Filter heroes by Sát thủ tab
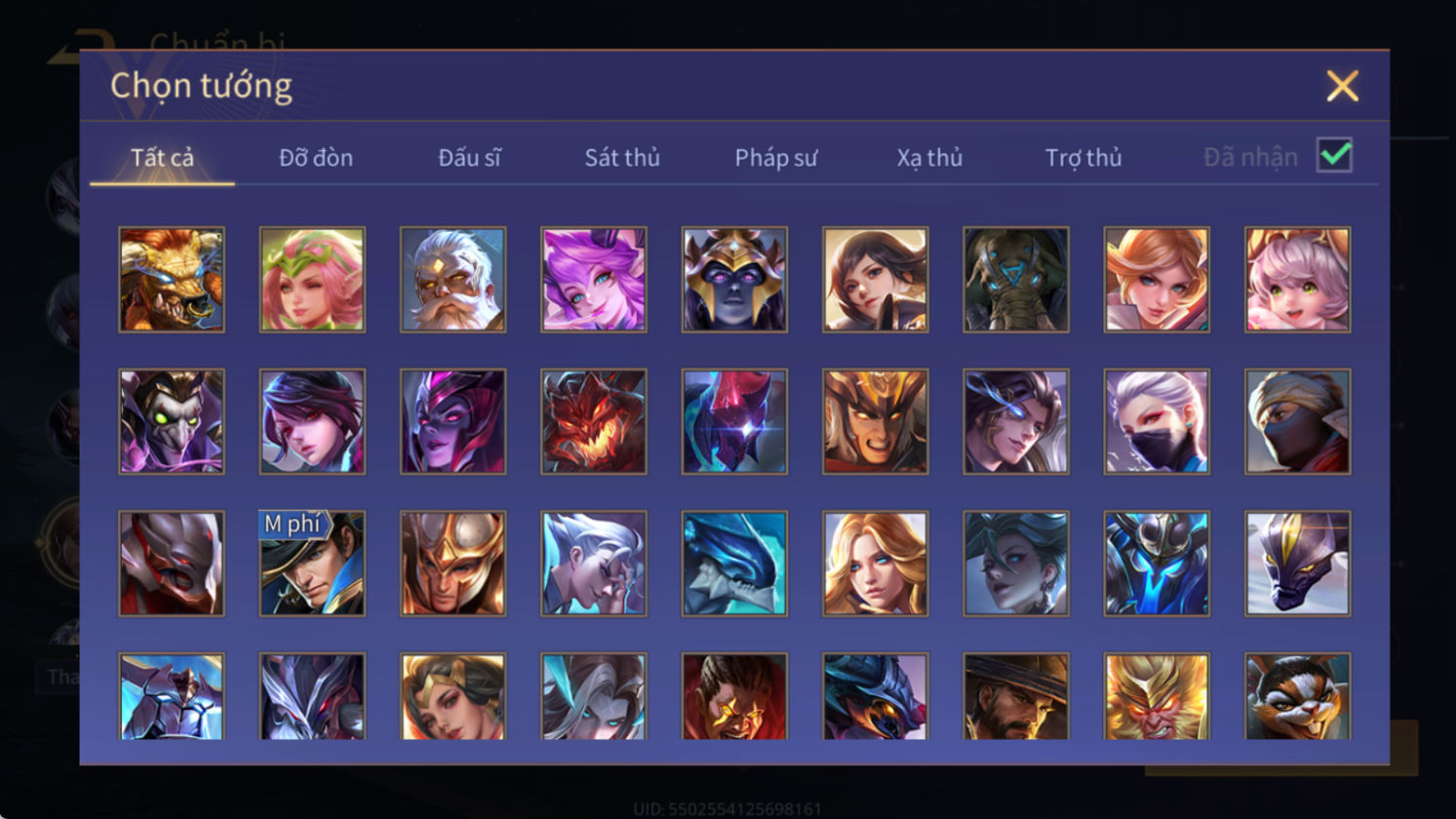This screenshot has height=819, width=1456. tap(622, 157)
